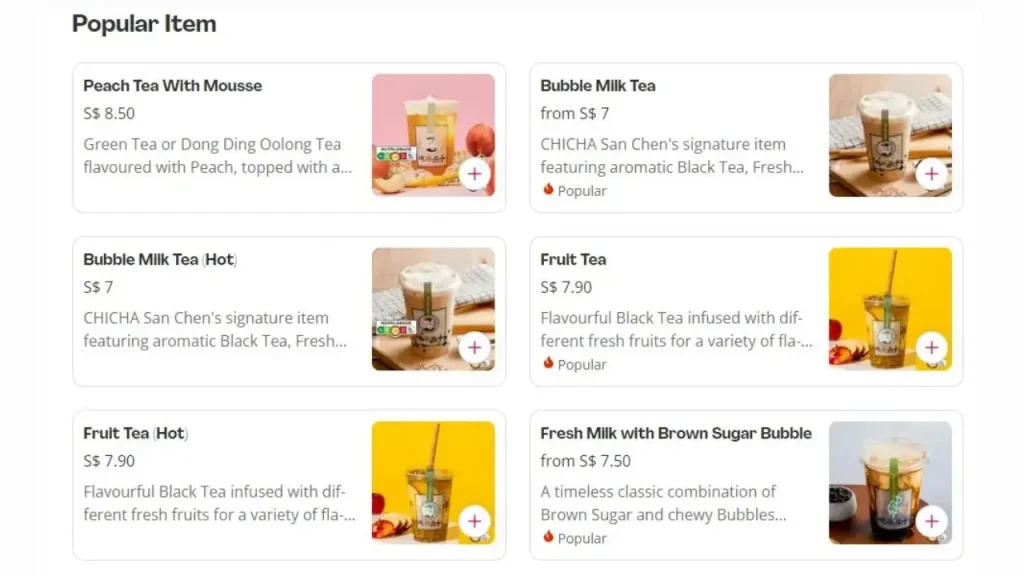Click the Fruit Tea (Hot) description text
This screenshot has height=576, width=1024.
click(219, 503)
